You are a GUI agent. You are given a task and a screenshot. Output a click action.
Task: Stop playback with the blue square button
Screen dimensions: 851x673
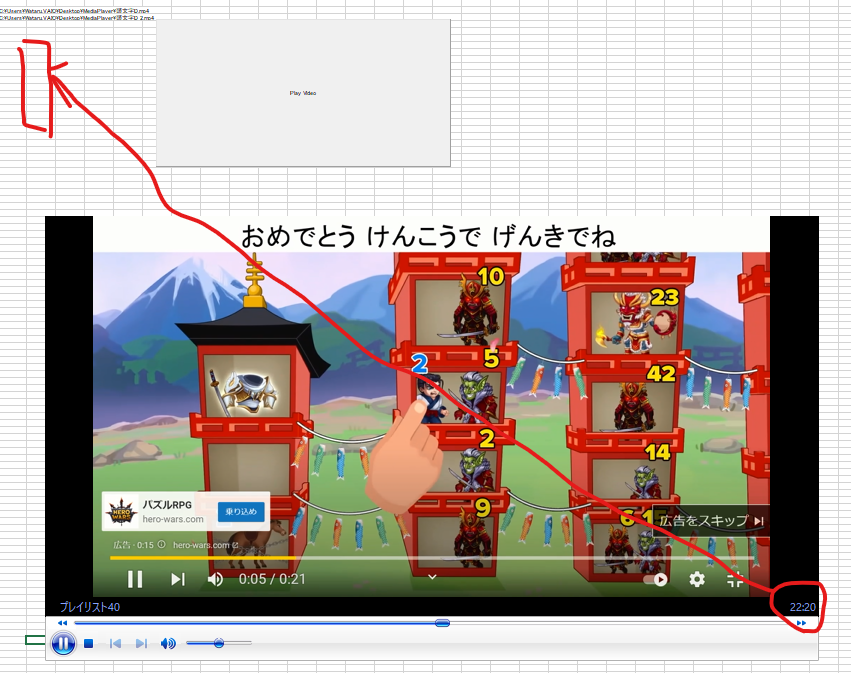pos(88,644)
